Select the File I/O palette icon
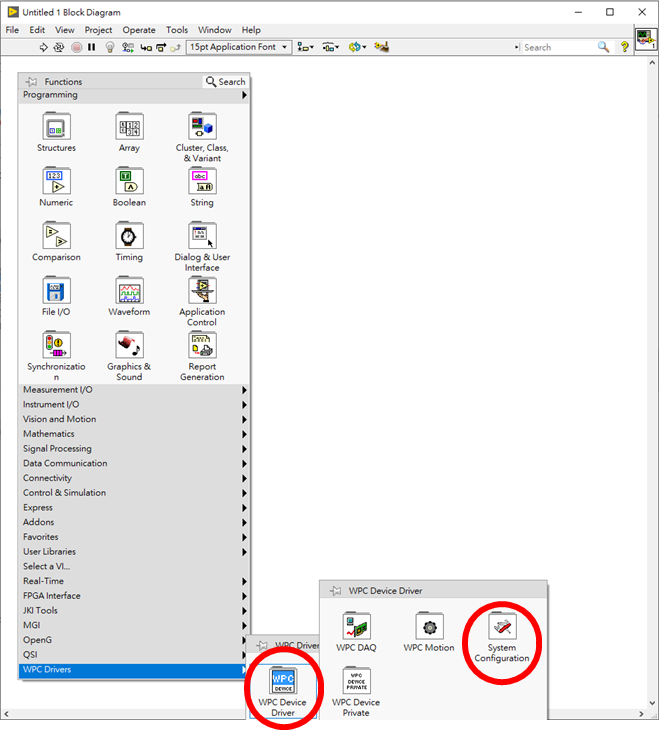The image size is (659, 730). tap(56, 292)
